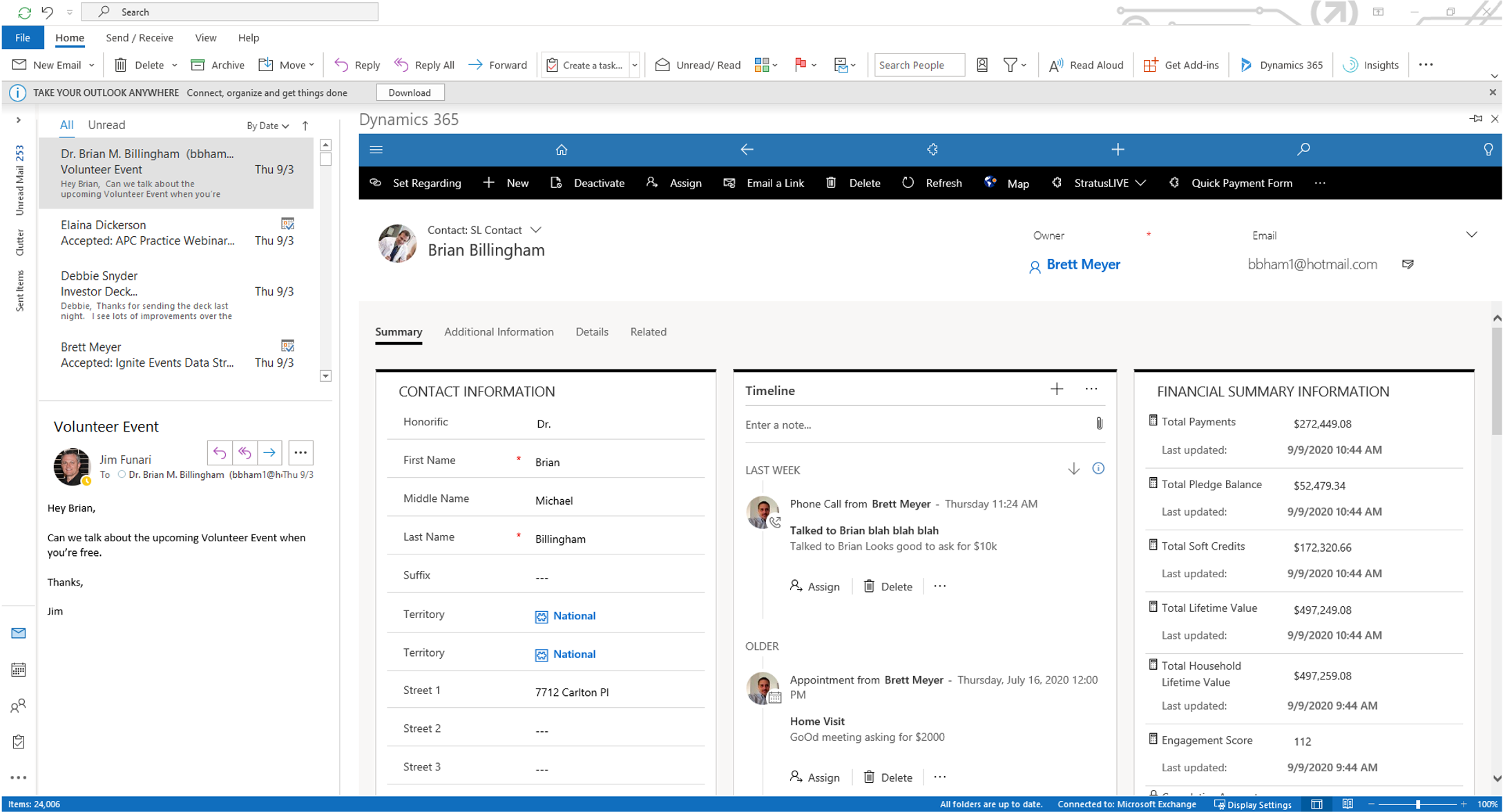This screenshot has width=1503, height=812.
Task: Click the Dynamics 365 ribbon button
Action: (1282, 65)
